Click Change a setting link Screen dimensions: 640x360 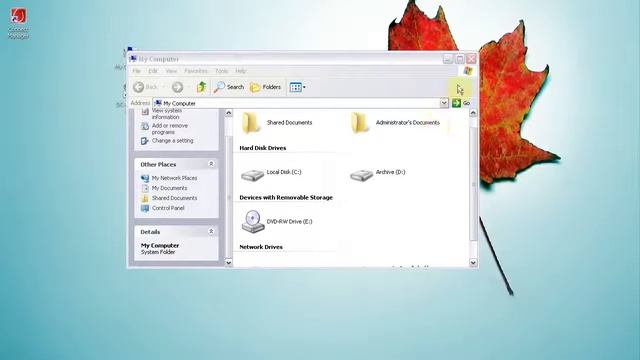tap(173, 140)
